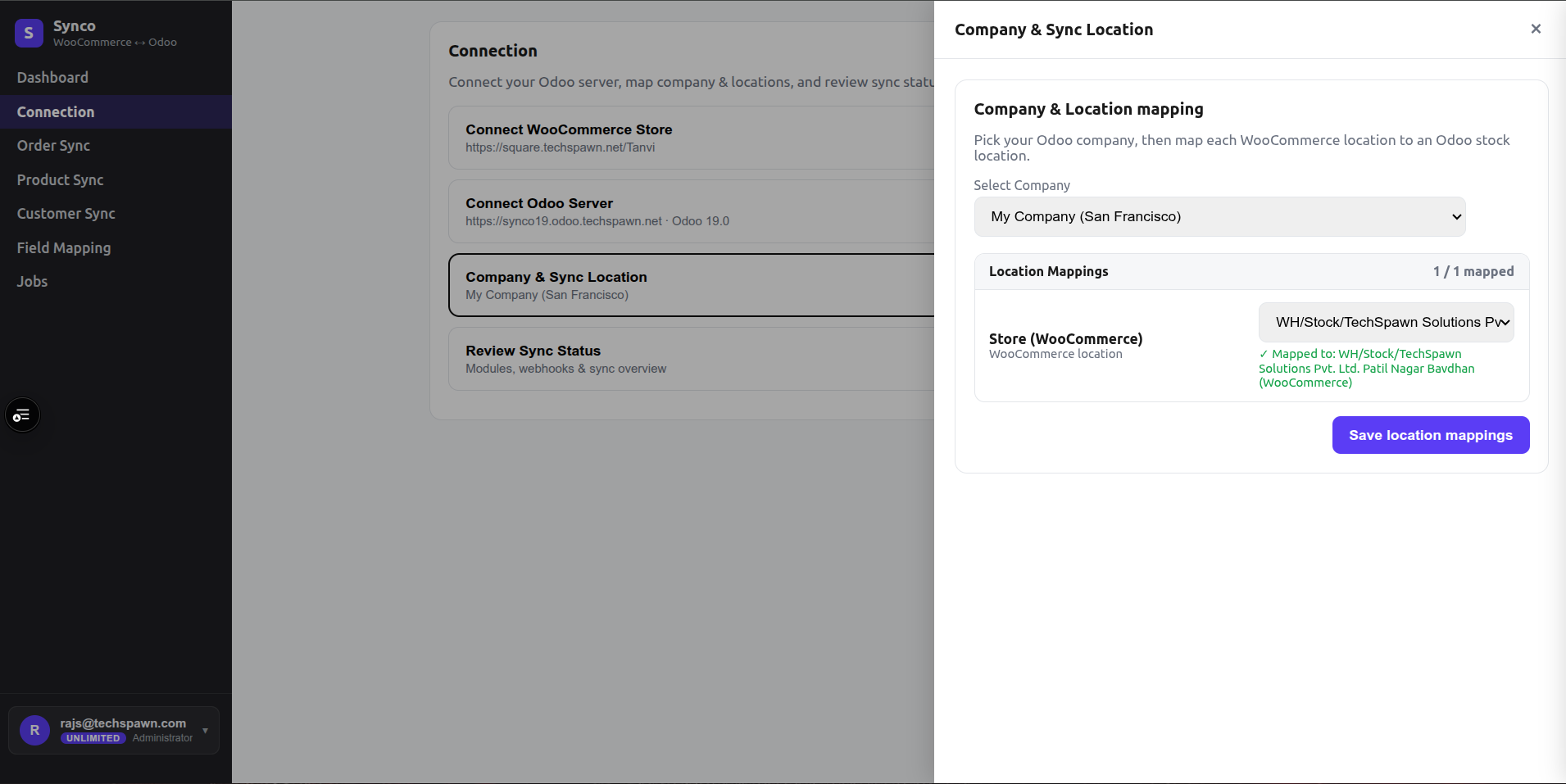Screen dimensions: 1566x784
Task: Go to Dashboard in sidebar
Action: 116,77
